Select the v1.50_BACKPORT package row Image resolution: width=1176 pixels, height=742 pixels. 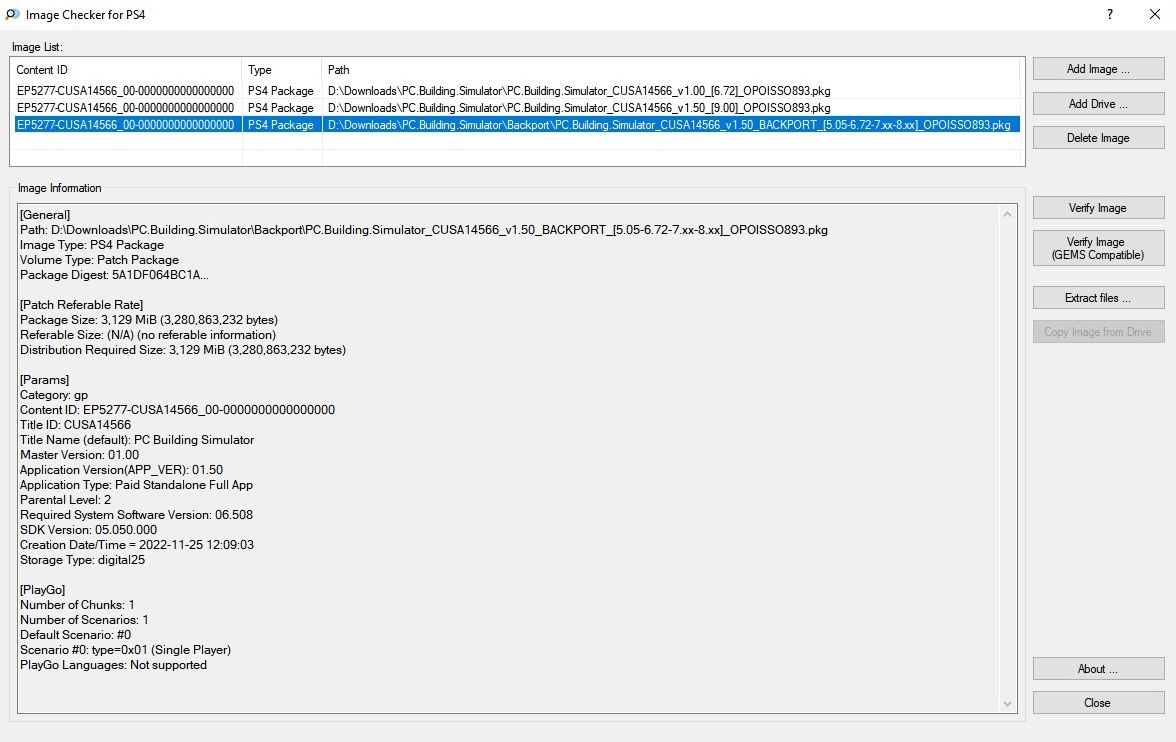pos(517,125)
